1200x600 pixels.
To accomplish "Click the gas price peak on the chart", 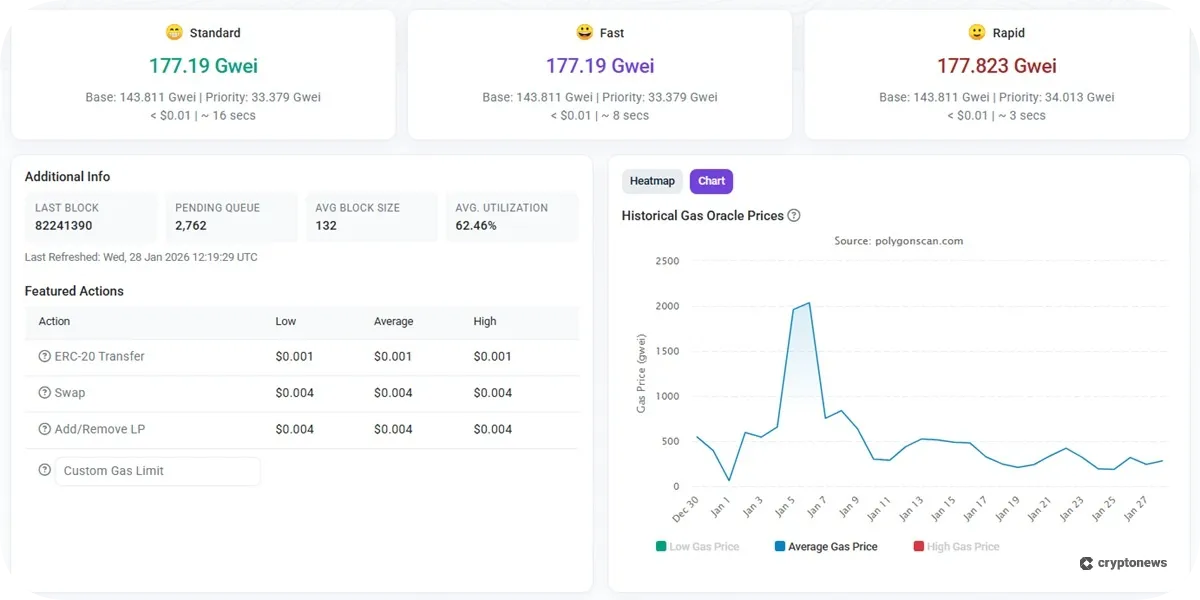I will click(808, 303).
